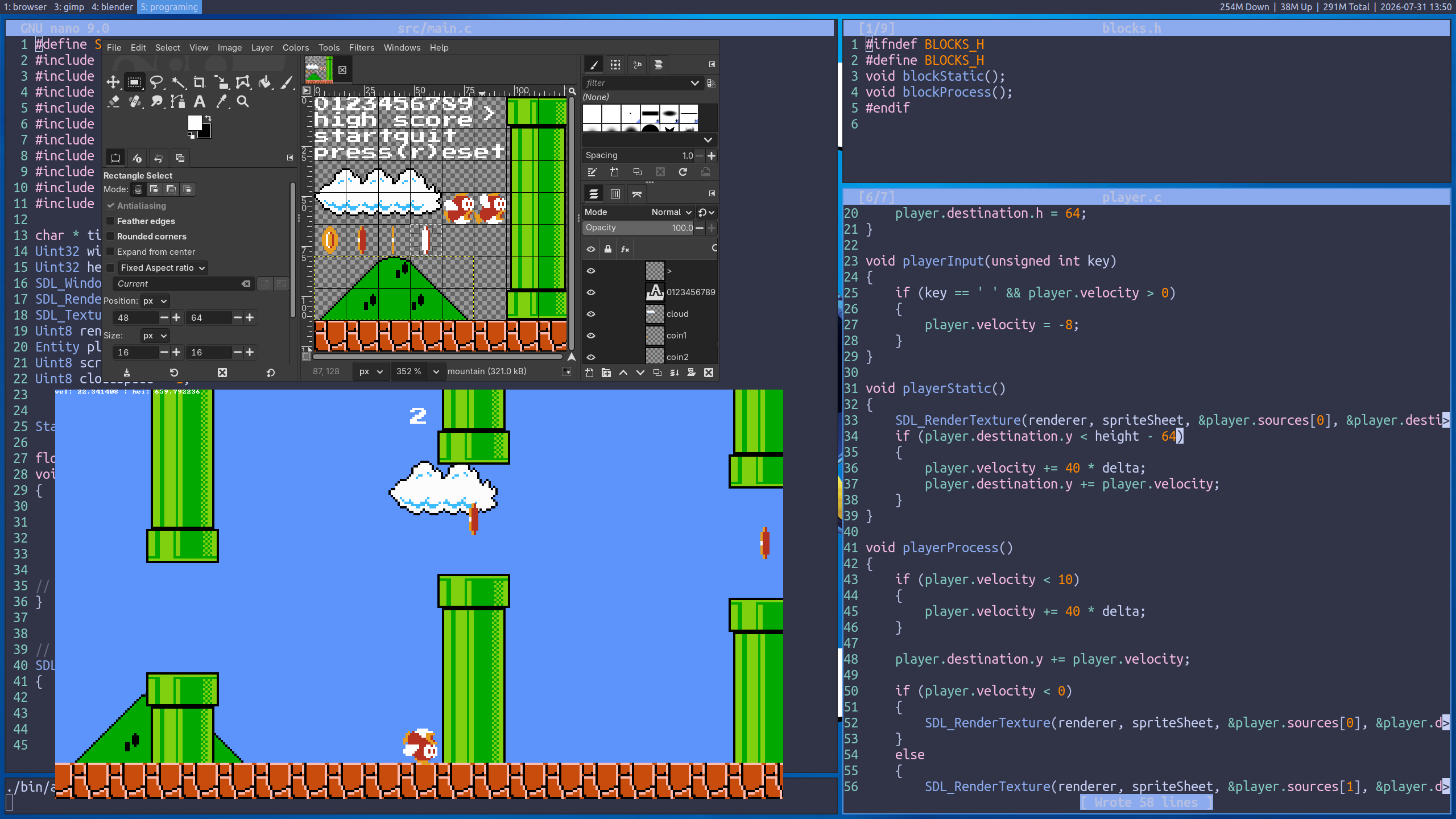Refresh the brushes list
The width and height of the screenshot is (1456, 819).
[x=683, y=172]
